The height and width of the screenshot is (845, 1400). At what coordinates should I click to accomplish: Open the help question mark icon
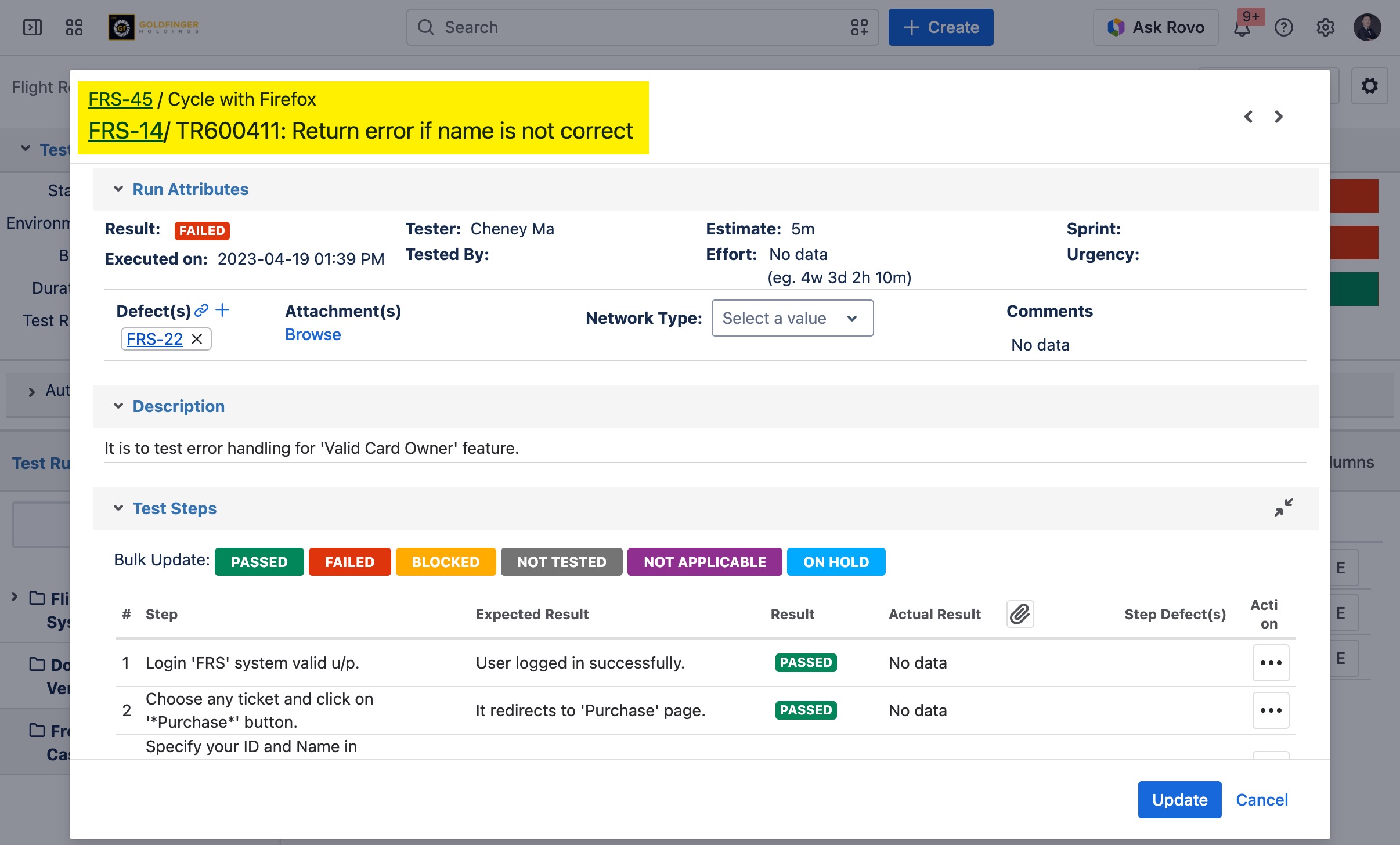point(1284,27)
